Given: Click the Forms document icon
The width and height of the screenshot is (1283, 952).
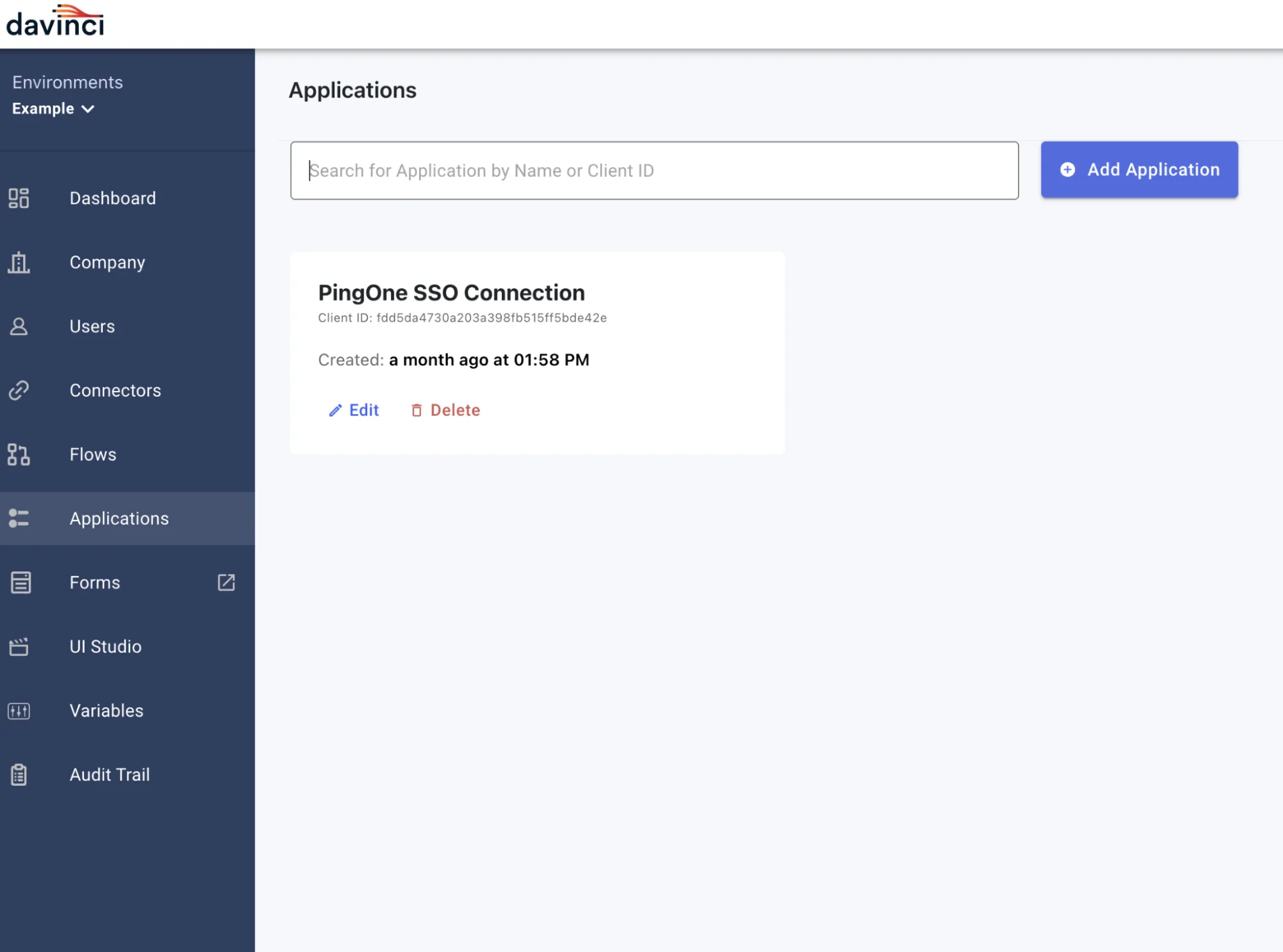Looking at the screenshot, I should [21, 582].
